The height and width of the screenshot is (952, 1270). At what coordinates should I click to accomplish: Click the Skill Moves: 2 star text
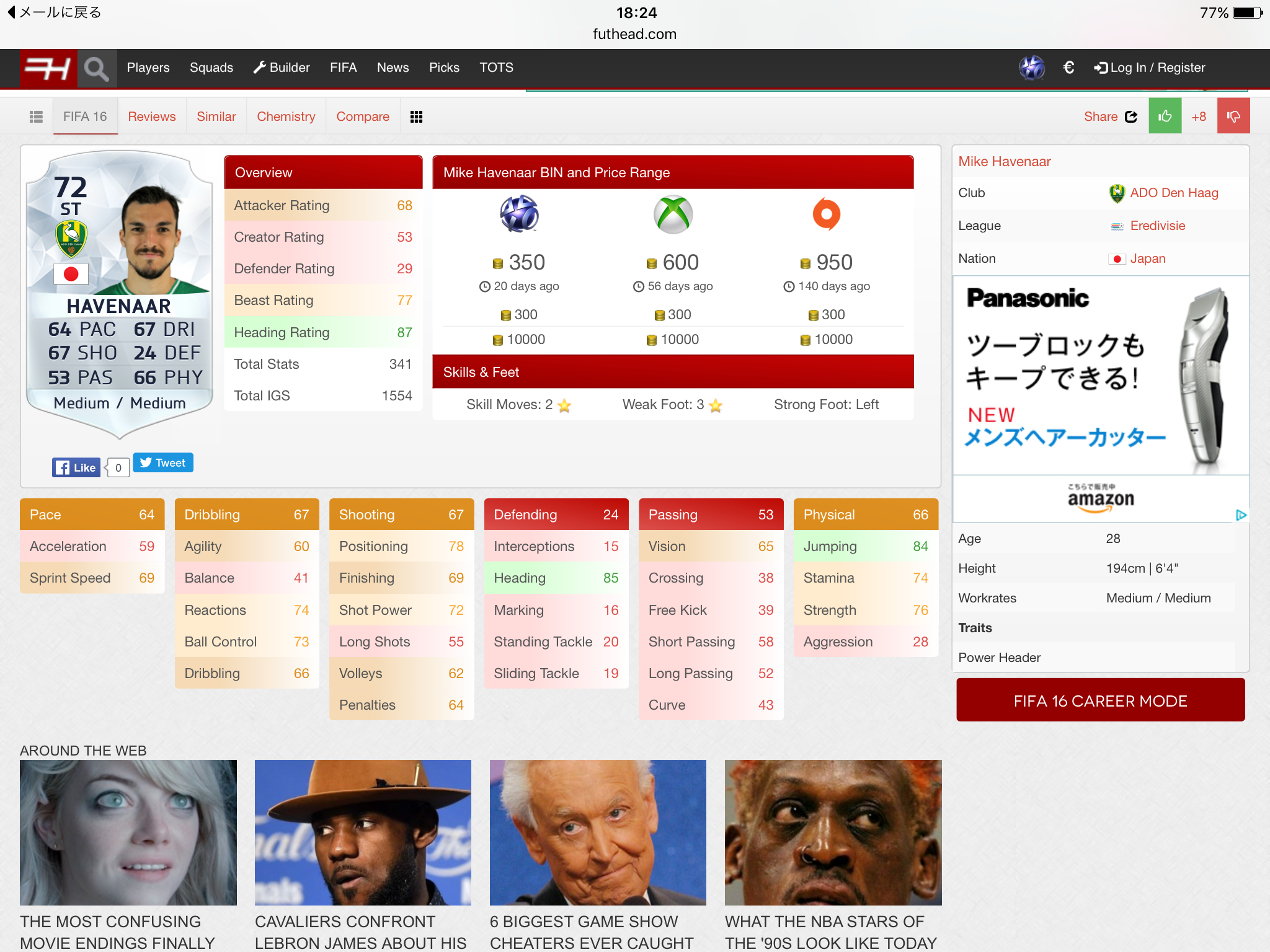coord(518,405)
